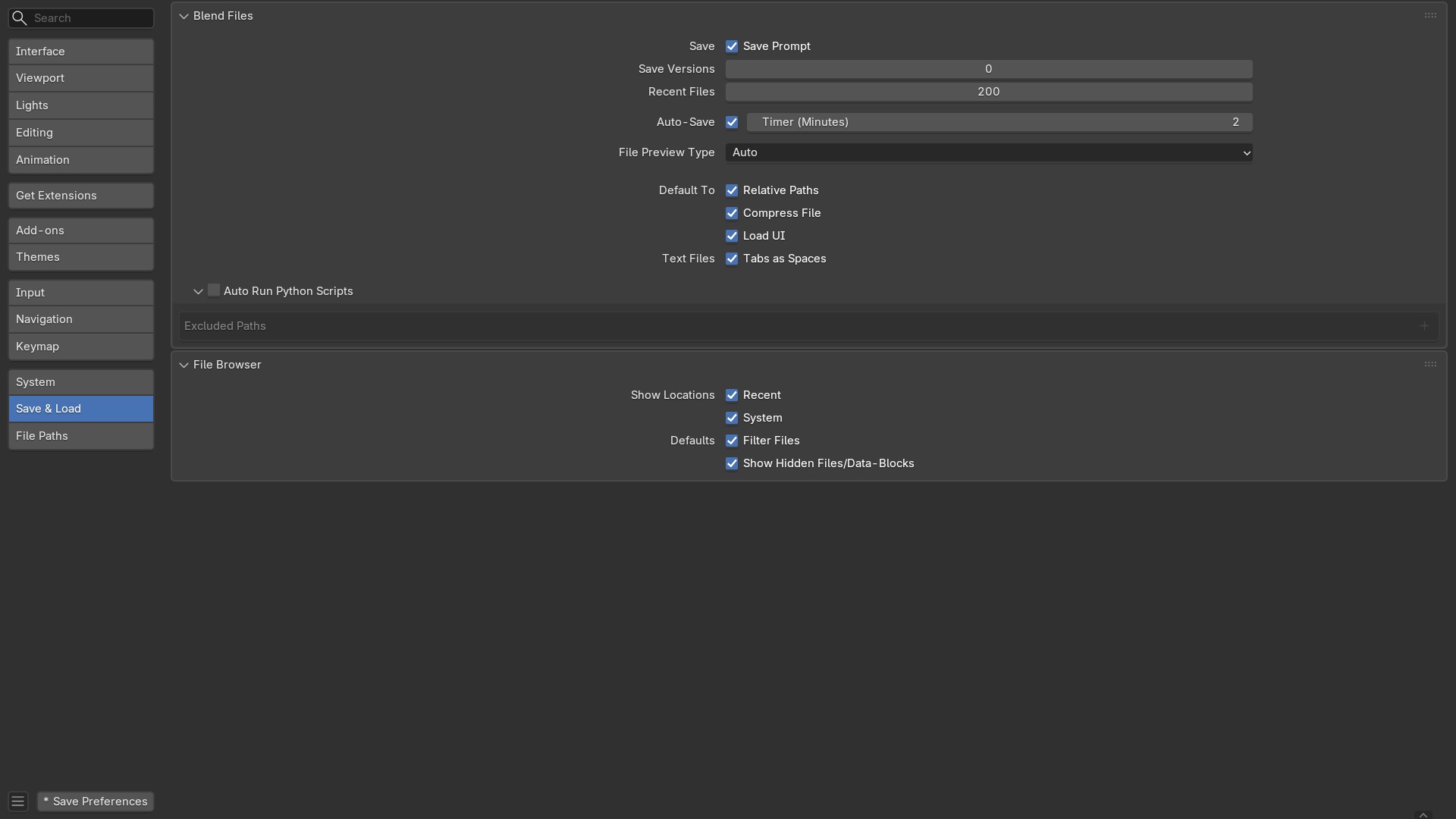Click the Search input field
Viewport: 1456px width, 819px height.
81,18
